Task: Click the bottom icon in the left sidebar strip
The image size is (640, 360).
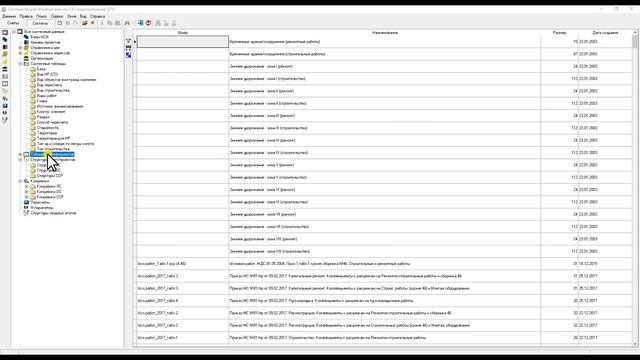Action: 5,120
